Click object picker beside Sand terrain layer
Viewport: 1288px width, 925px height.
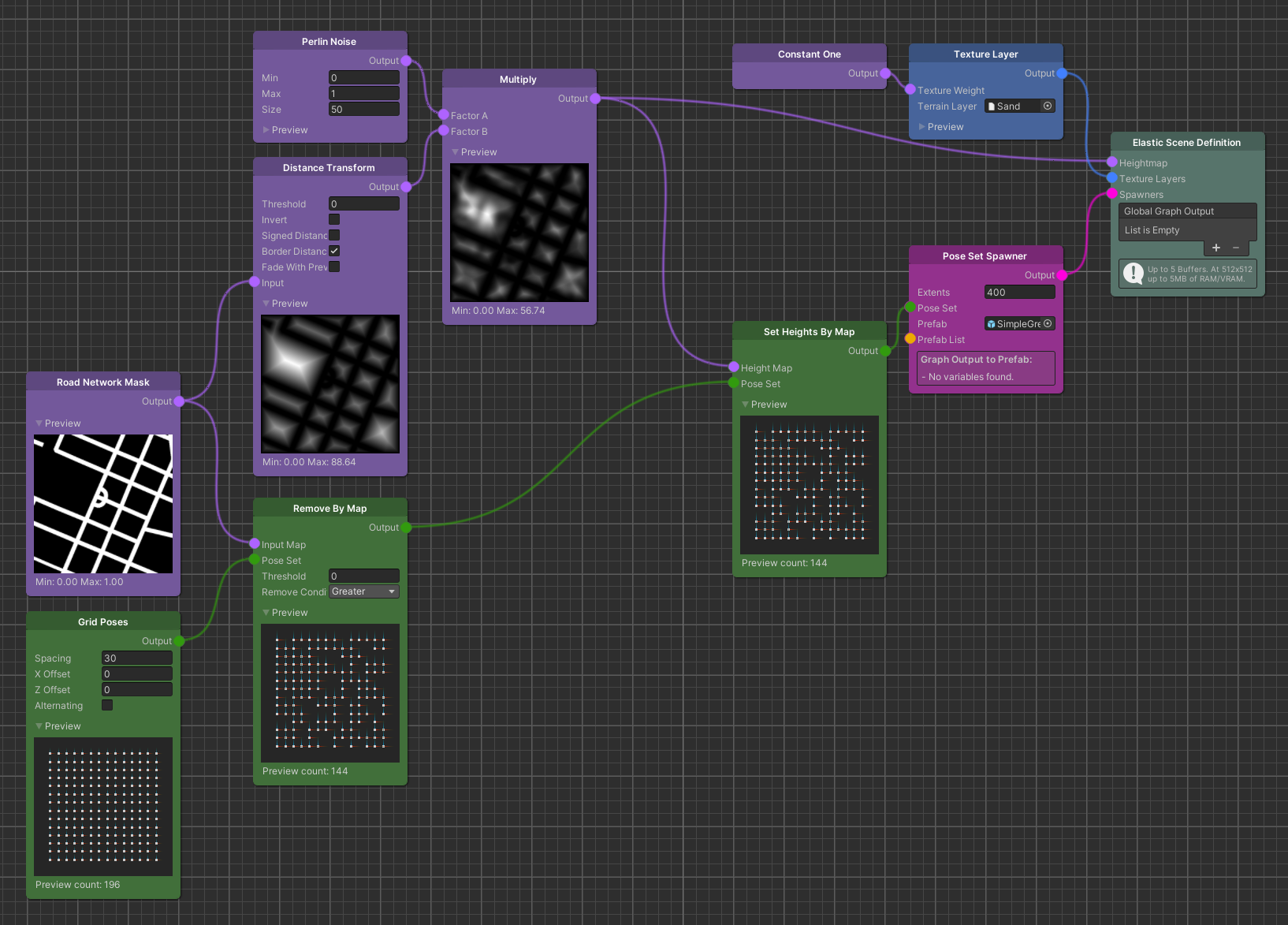click(x=1048, y=106)
